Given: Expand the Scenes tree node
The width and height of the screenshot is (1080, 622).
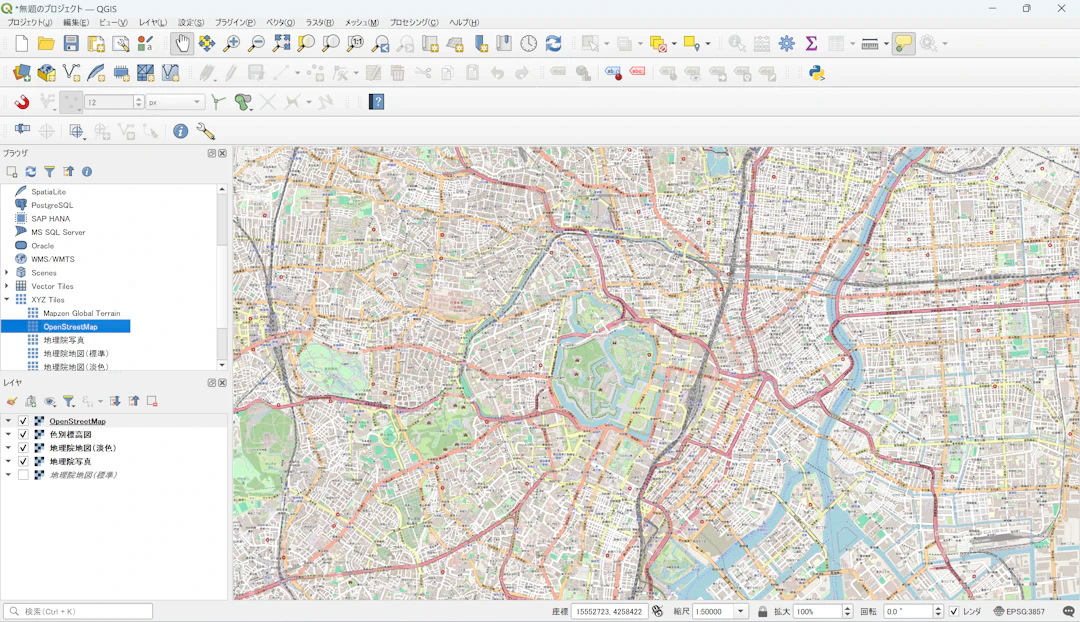Looking at the screenshot, I should pyautogui.click(x=7, y=273).
